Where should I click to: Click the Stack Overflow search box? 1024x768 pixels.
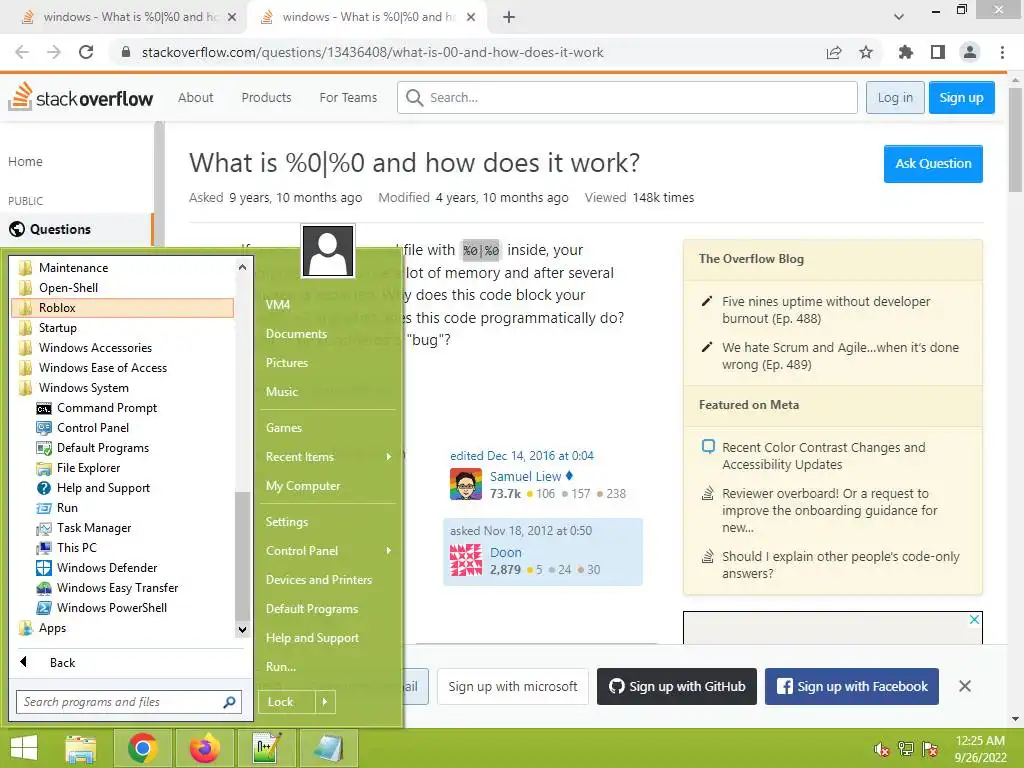click(x=627, y=97)
